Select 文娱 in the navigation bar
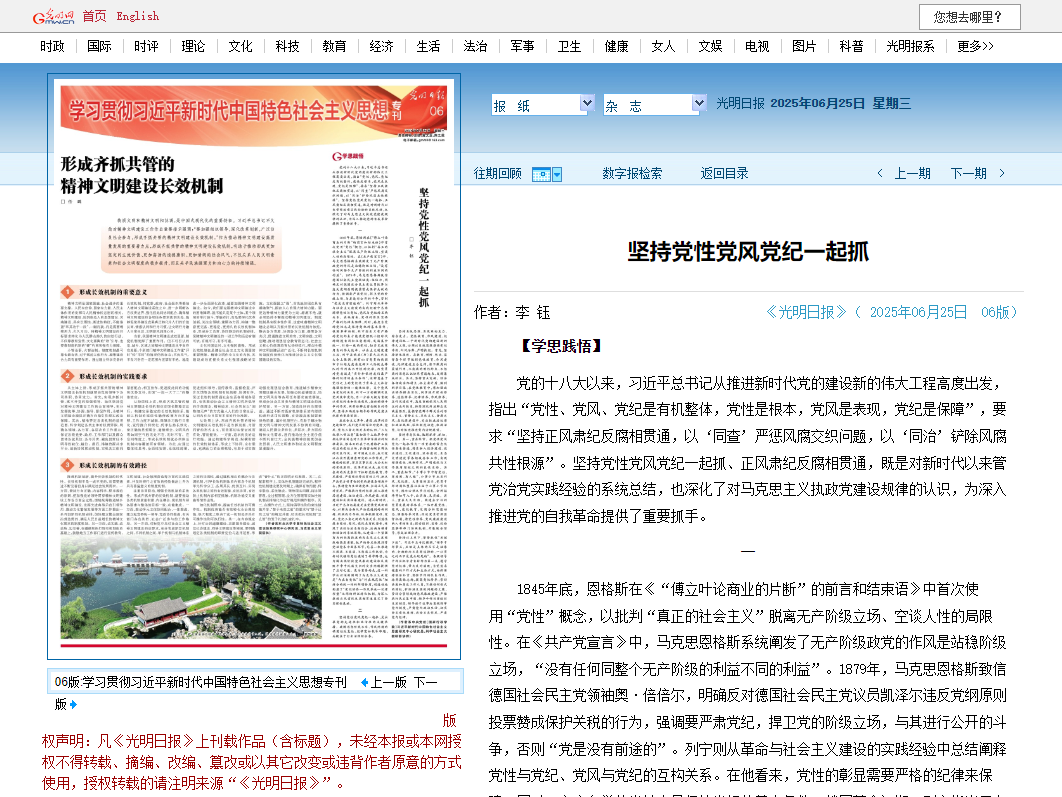1062x797 pixels. pyautogui.click(x=710, y=46)
